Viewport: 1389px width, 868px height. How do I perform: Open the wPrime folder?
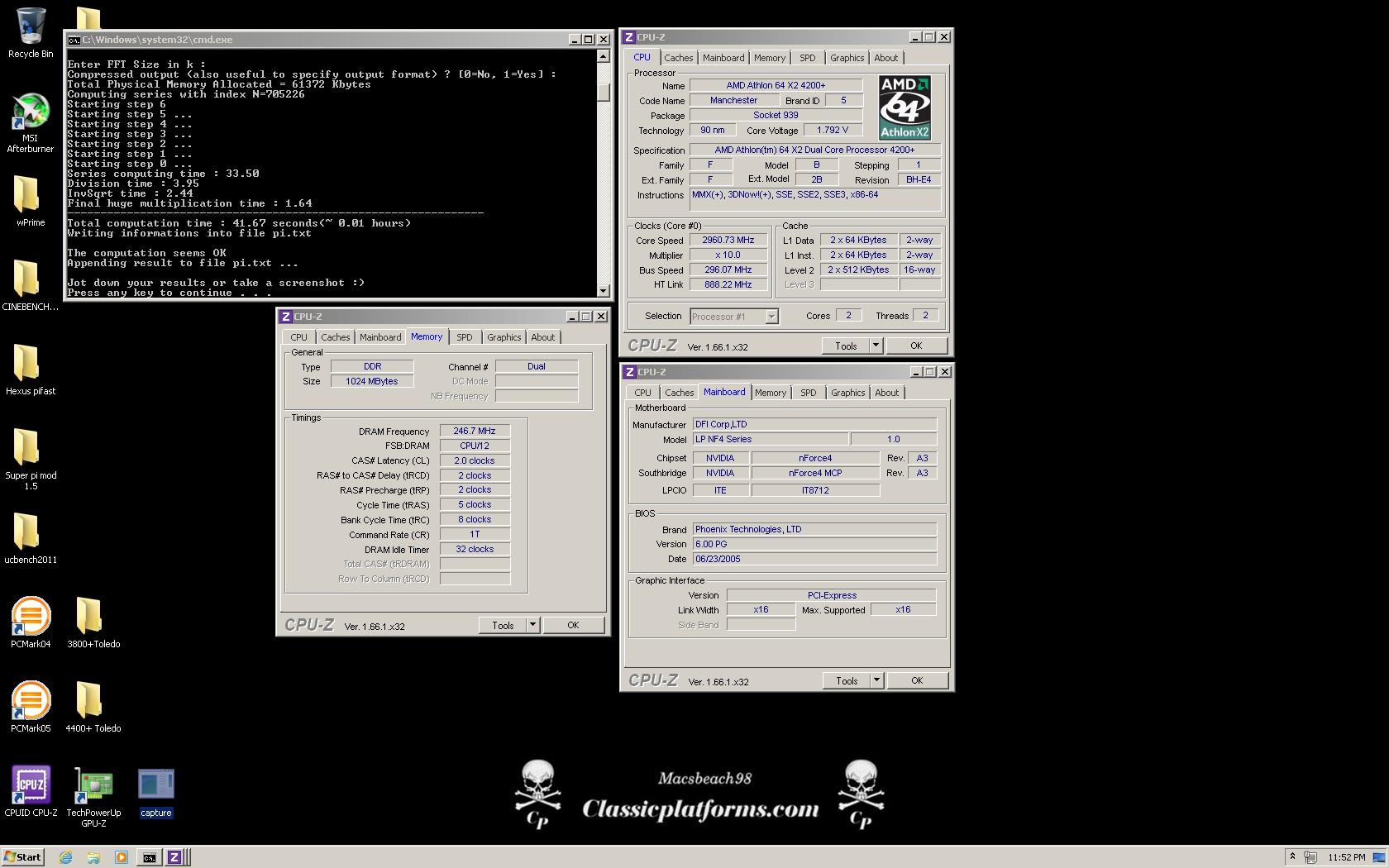tap(31, 201)
